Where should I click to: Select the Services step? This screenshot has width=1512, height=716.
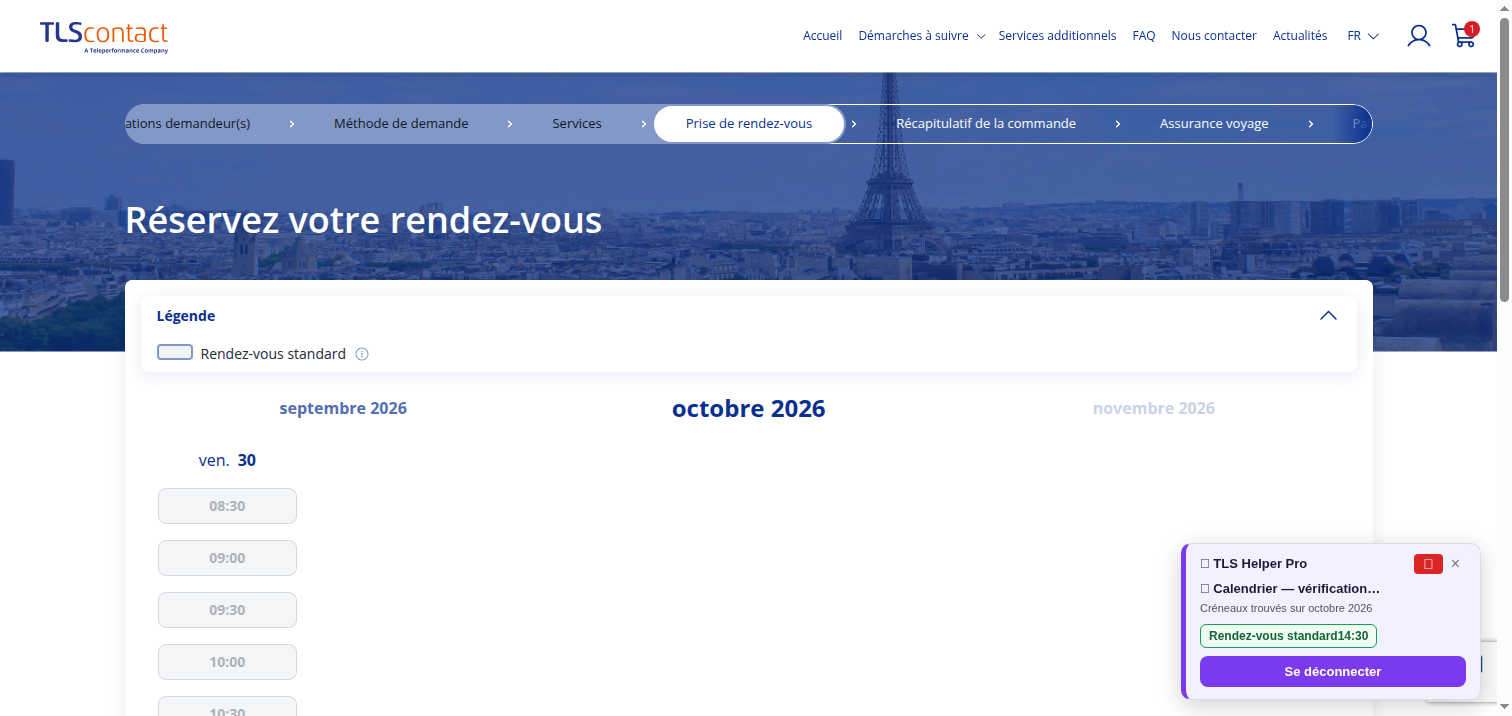tap(577, 124)
